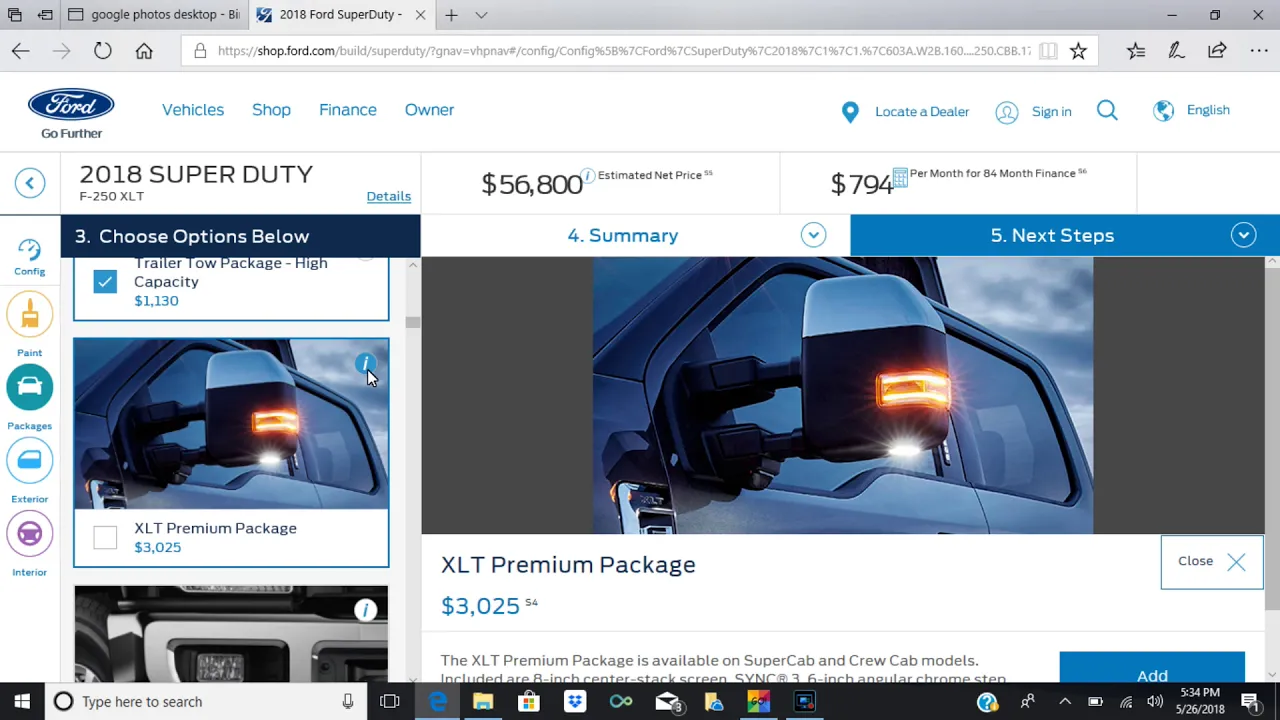Click English language link
Viewport: 1280px width, 720px height.
(1208, 110)
